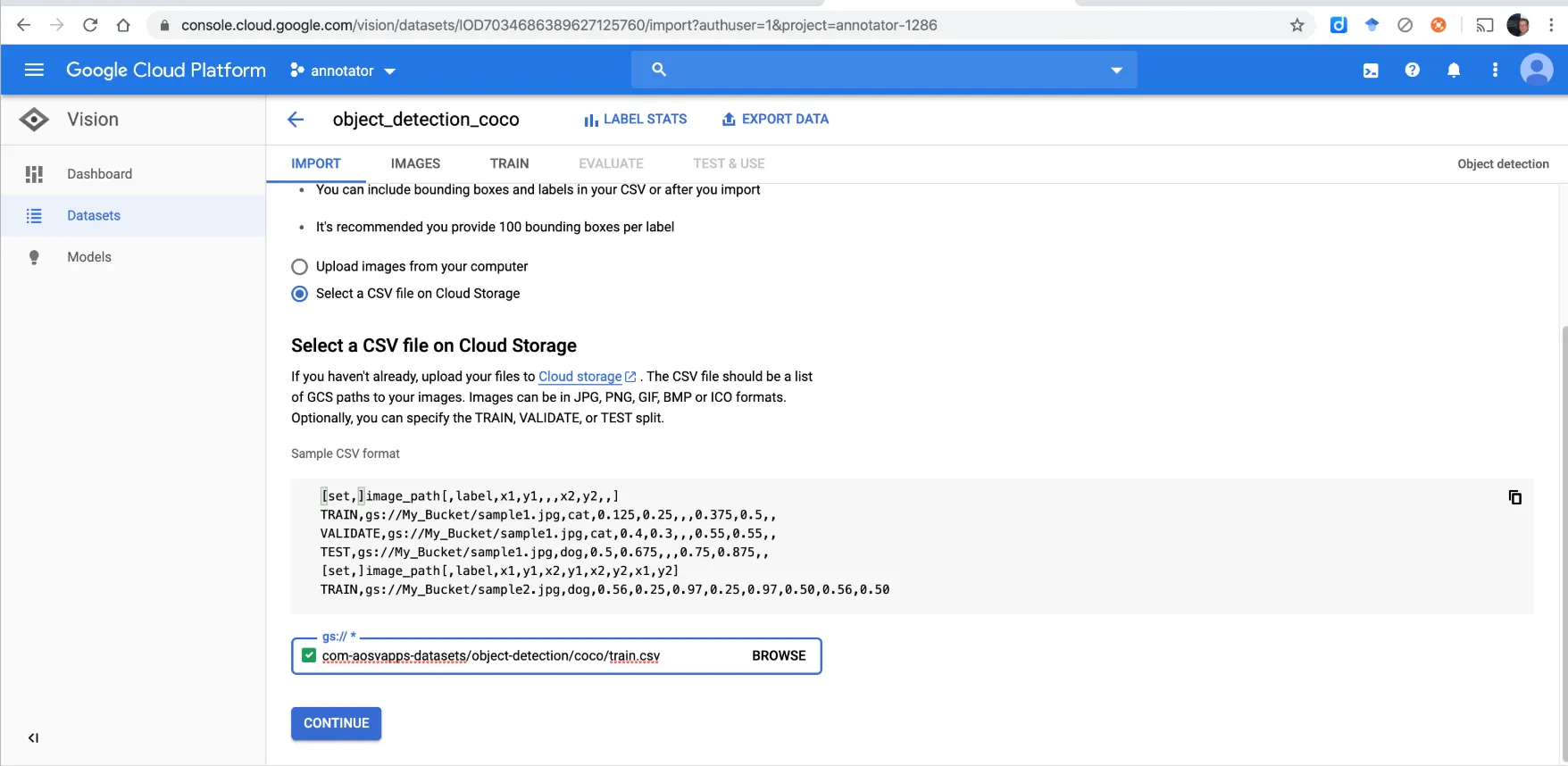Click the green checkmark in the gs:// field
The height and width of the screenshot is (766, 1568).
coord(309,655)
